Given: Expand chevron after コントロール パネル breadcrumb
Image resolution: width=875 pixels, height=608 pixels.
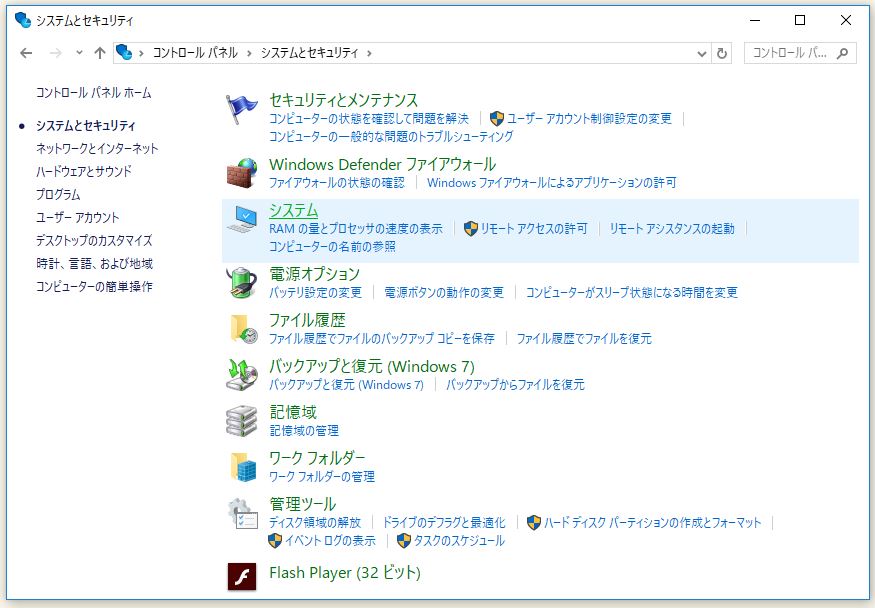Looking at the screenshot, I should tap(249, 54).
